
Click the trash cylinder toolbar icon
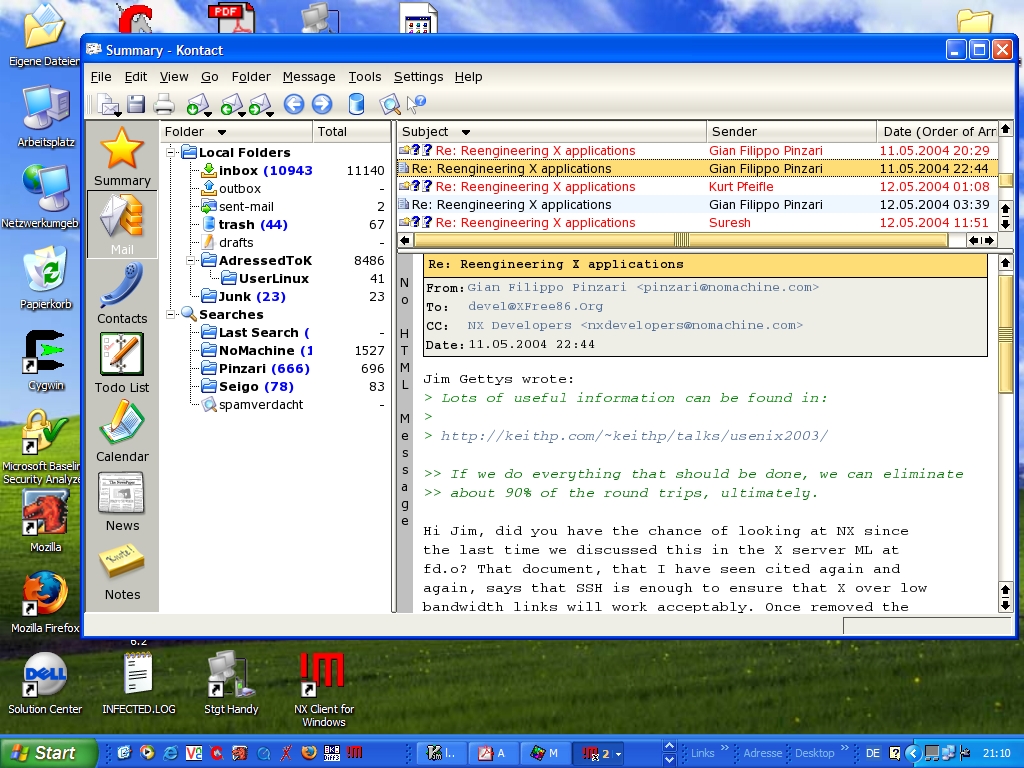[355, 104]
